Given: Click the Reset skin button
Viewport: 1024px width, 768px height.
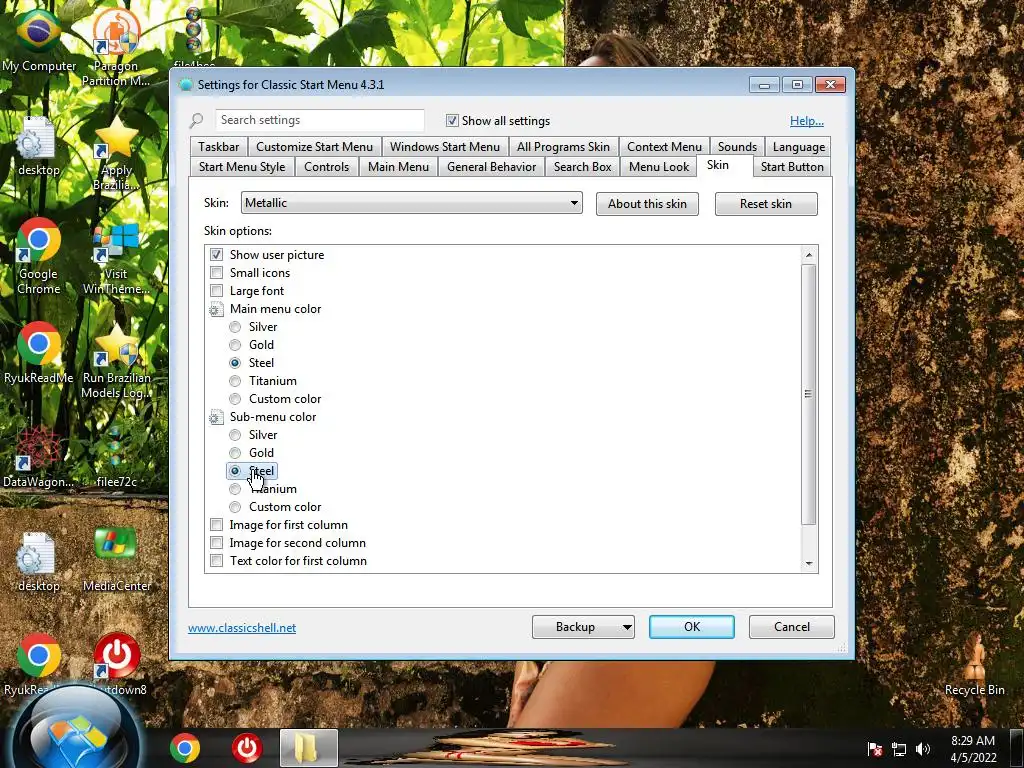Looking at the screenshot, I should click(x=766, y=204).
